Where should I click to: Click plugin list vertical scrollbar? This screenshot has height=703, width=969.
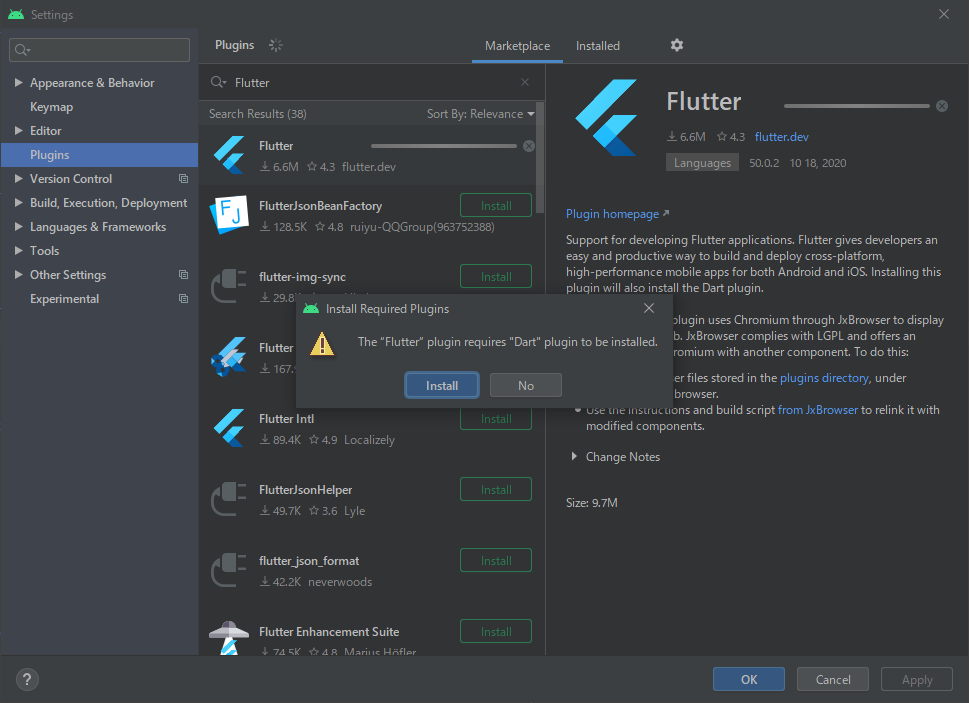click(540, 158)
